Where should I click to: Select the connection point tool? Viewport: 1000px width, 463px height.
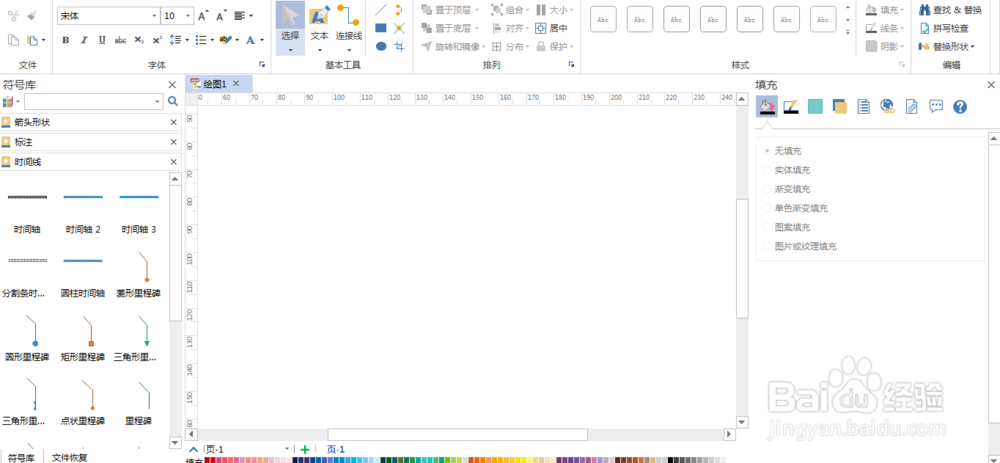pyautogui.click(x=399, y=28)
